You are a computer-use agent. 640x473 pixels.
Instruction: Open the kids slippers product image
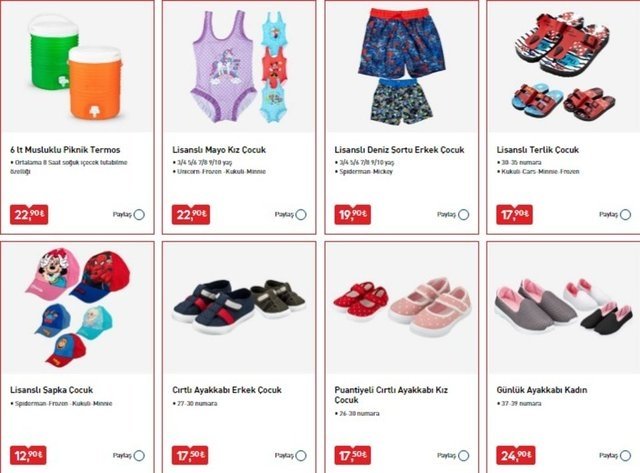point(564,67)
